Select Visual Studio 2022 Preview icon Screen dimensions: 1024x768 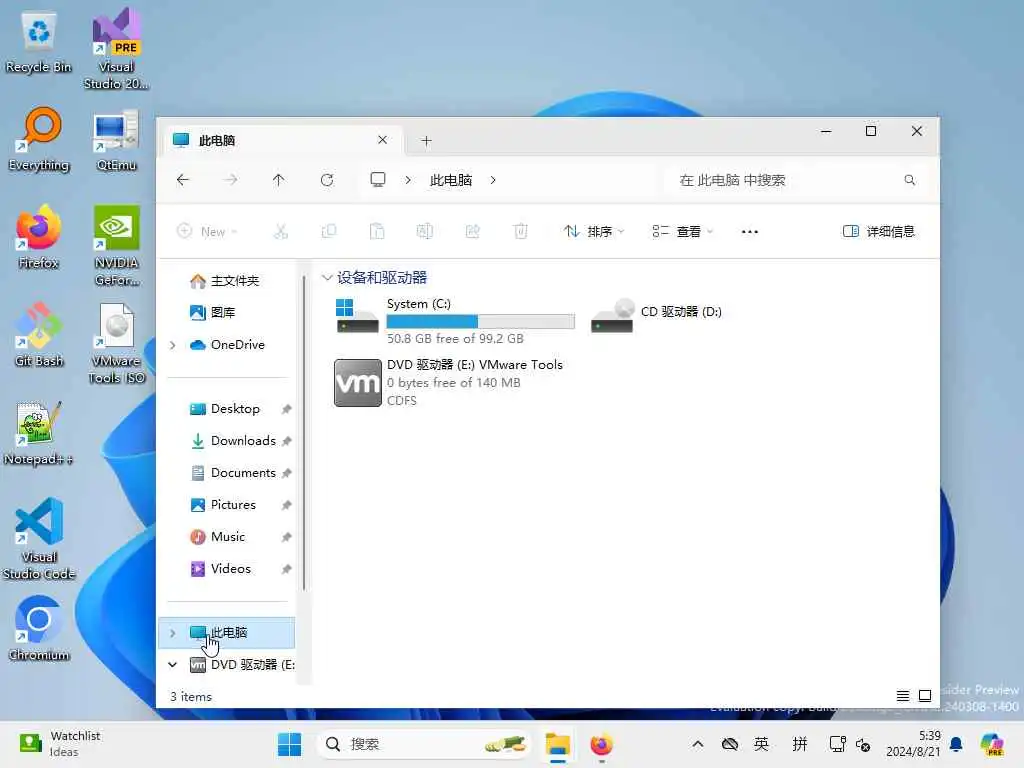(116, 50)
